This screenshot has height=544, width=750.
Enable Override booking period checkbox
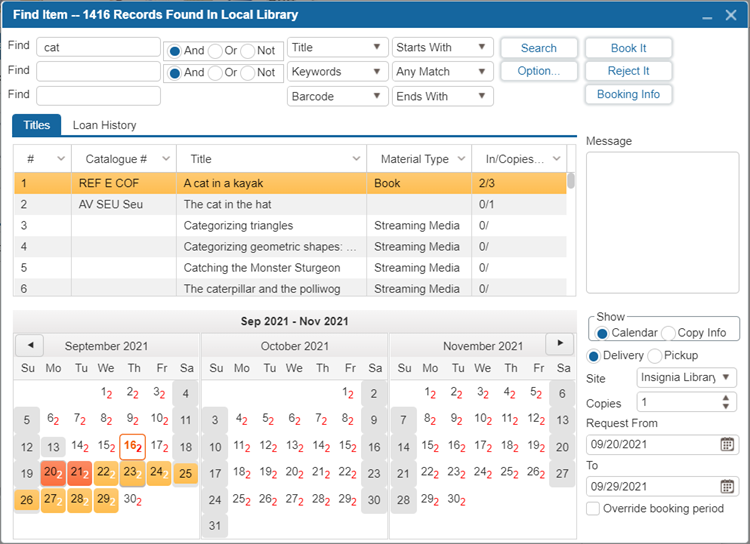point(594,509)
